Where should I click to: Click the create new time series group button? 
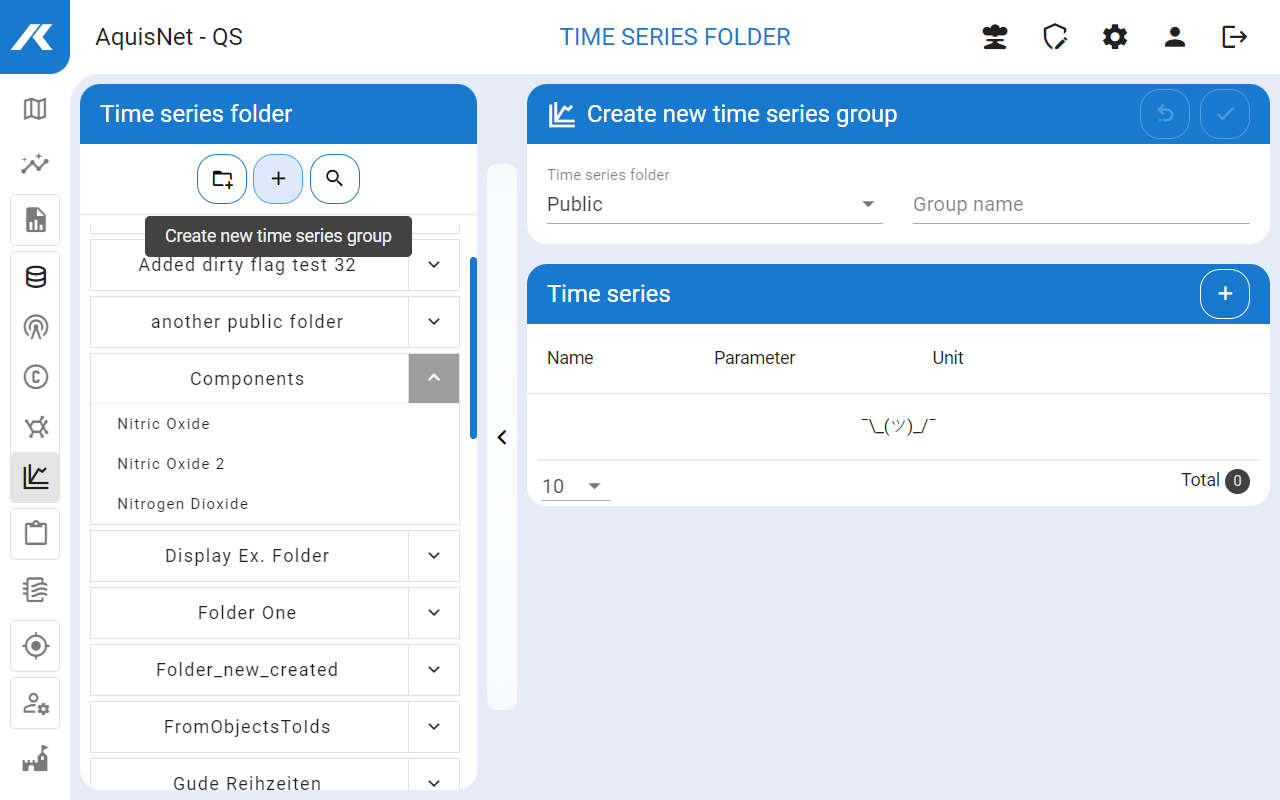point(278,179)
